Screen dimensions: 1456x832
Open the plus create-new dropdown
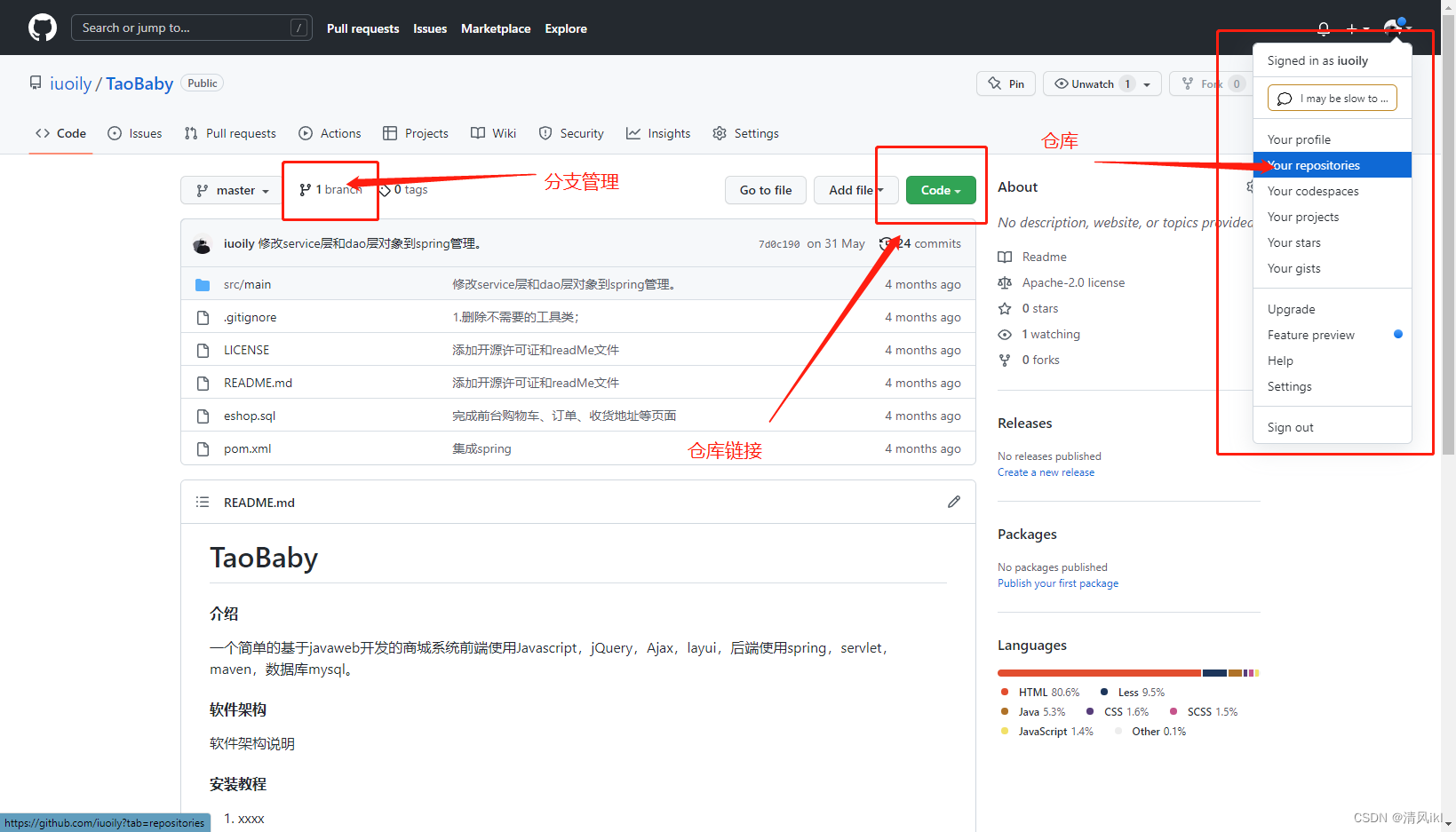pos(1357,28)
